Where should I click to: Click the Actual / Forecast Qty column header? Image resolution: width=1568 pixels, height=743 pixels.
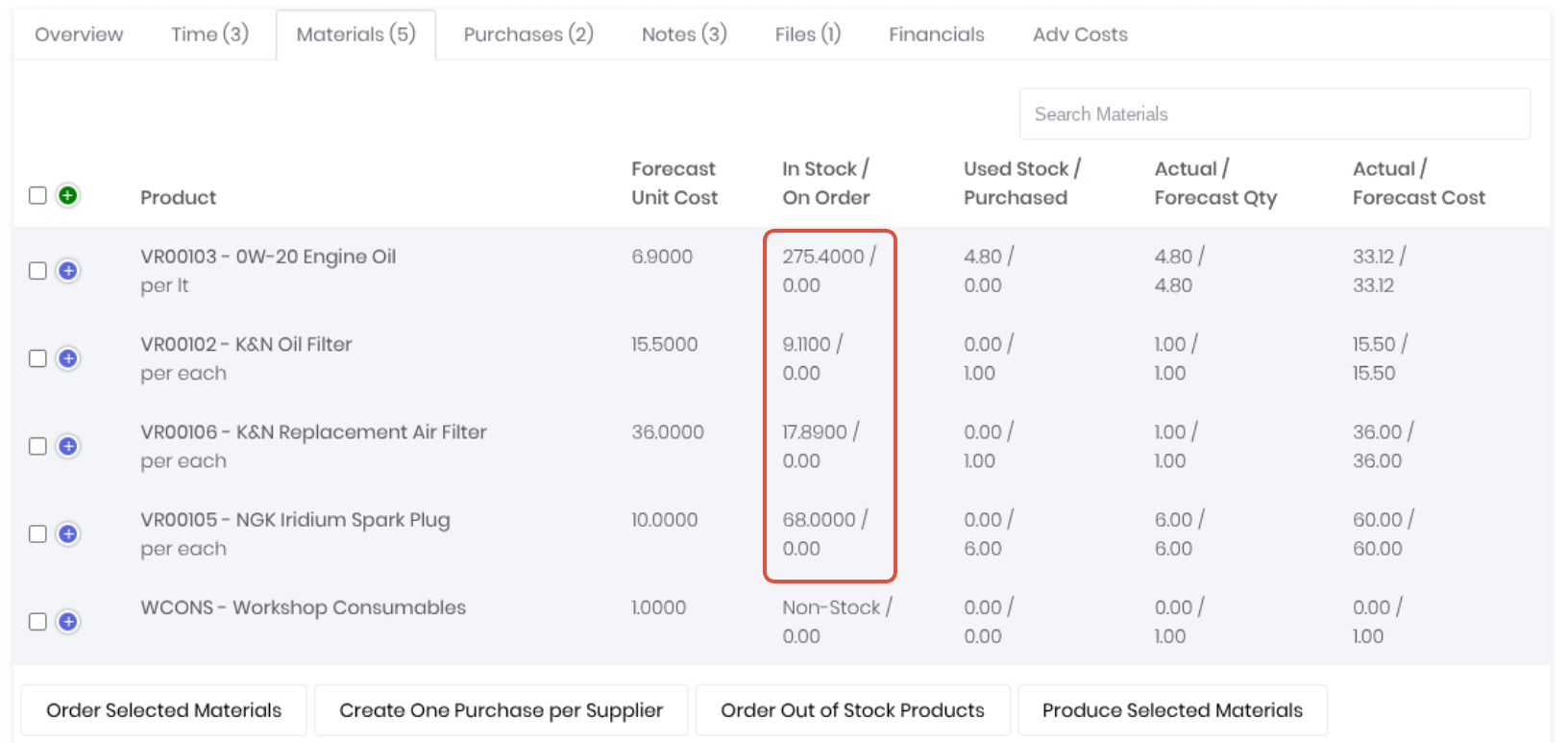point(1215,183)
